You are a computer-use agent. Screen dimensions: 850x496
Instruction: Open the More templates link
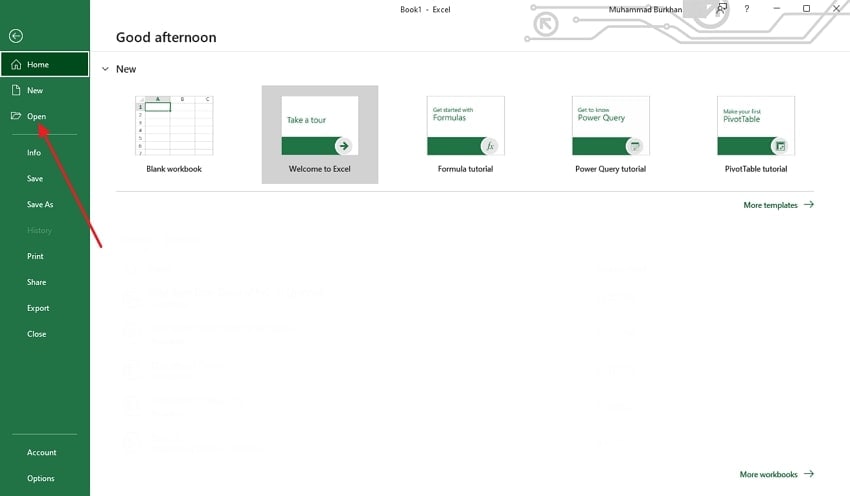point(770,205)
